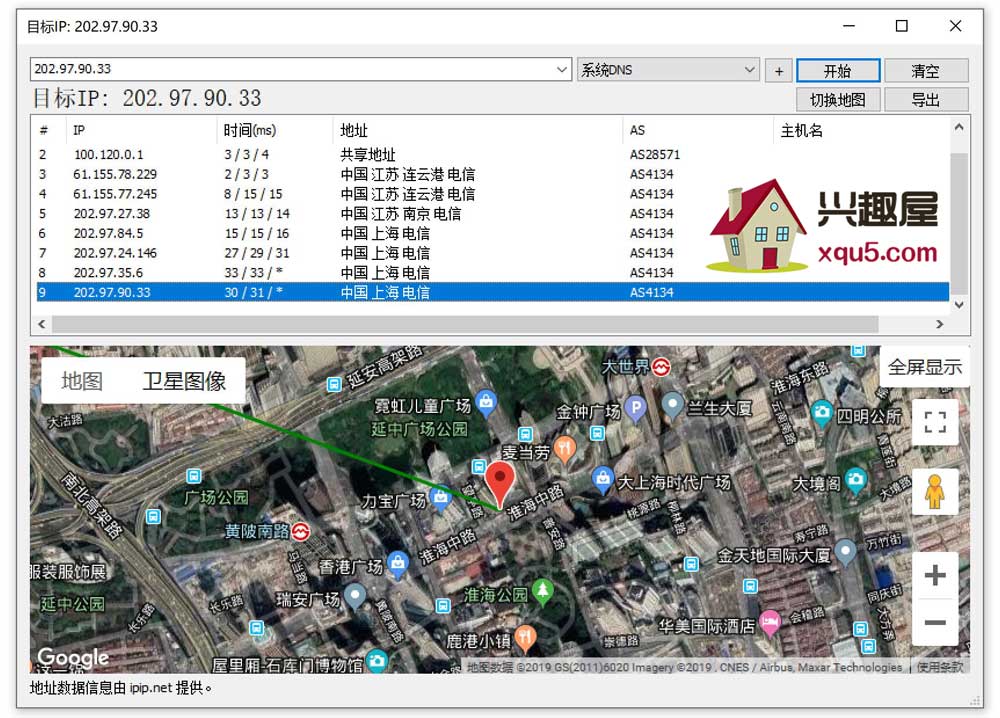1000x718 pixels.
Task: Click the 麦当劳 restaurant icon
Action: click(x=564, y=448)
